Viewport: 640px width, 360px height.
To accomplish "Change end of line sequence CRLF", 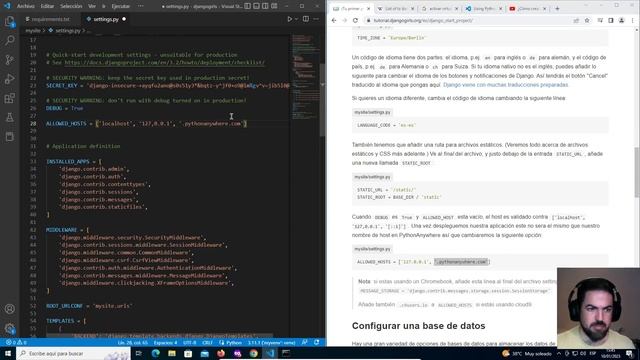I will pos(207,343).
